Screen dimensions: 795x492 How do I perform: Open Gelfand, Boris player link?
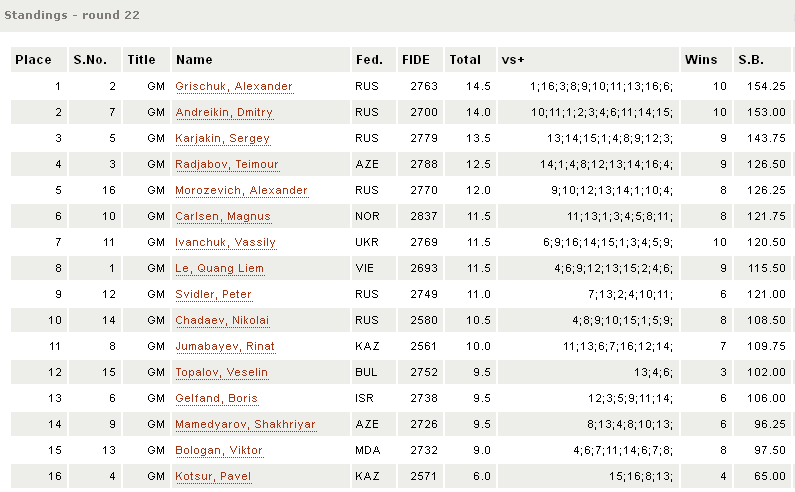tap(216, 399)
